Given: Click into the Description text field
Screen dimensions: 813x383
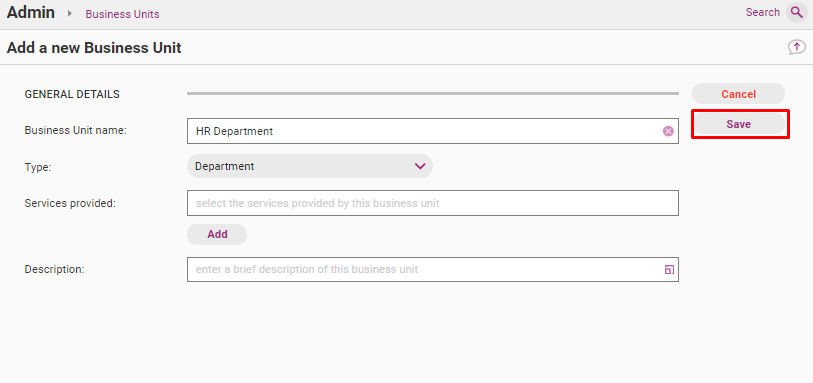Looking at the screenshot, I should pos(432,269).
